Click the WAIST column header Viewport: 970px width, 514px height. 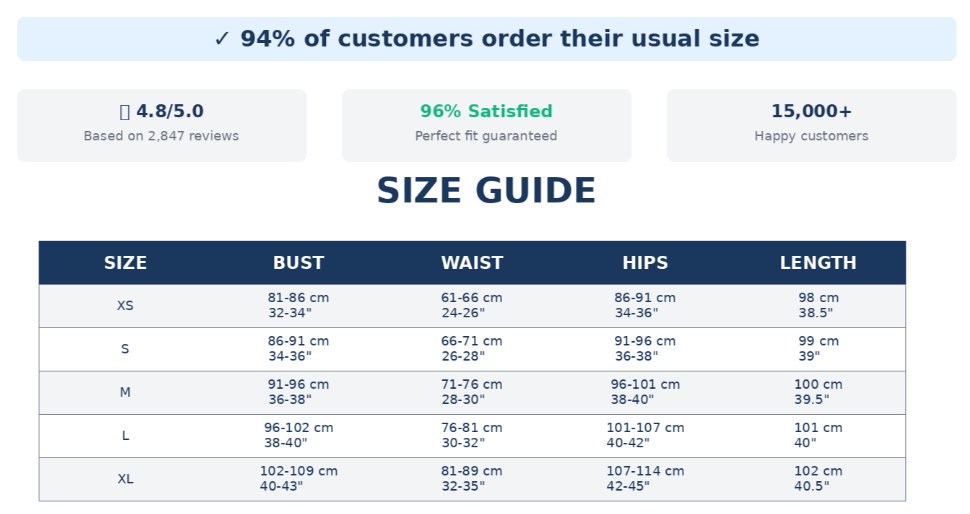[x=472, y=263]
